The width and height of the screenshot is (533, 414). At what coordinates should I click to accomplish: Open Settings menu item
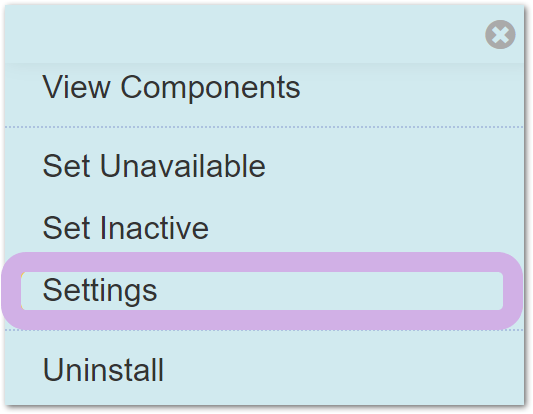[x=100, y=291]
